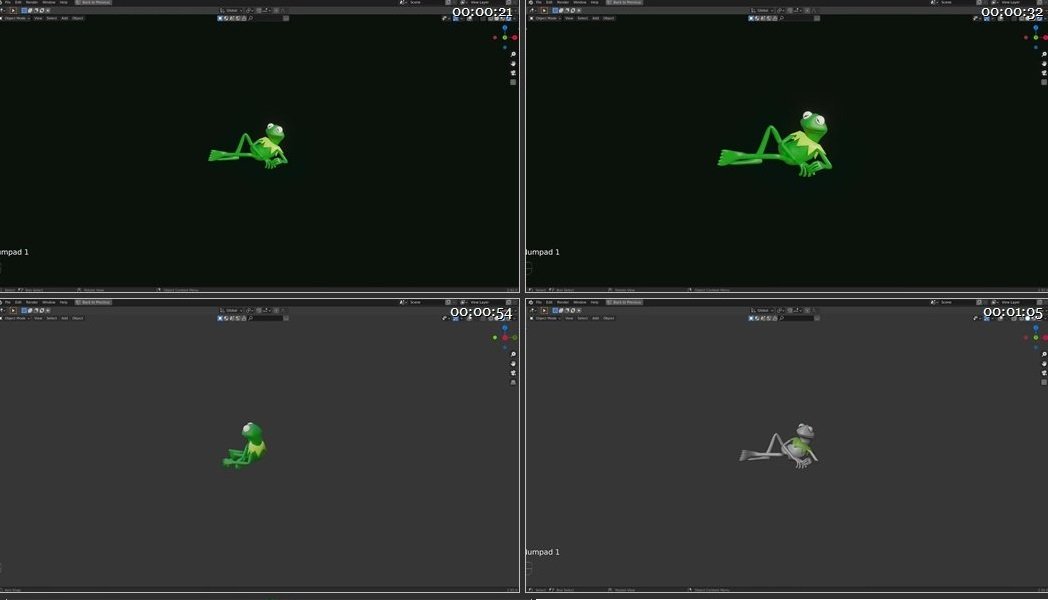This screenshot has height=600, width=1048.
Task: Click the red axis gizmo in the 00:00:54 viewport
Action: (x=505, y=337)
